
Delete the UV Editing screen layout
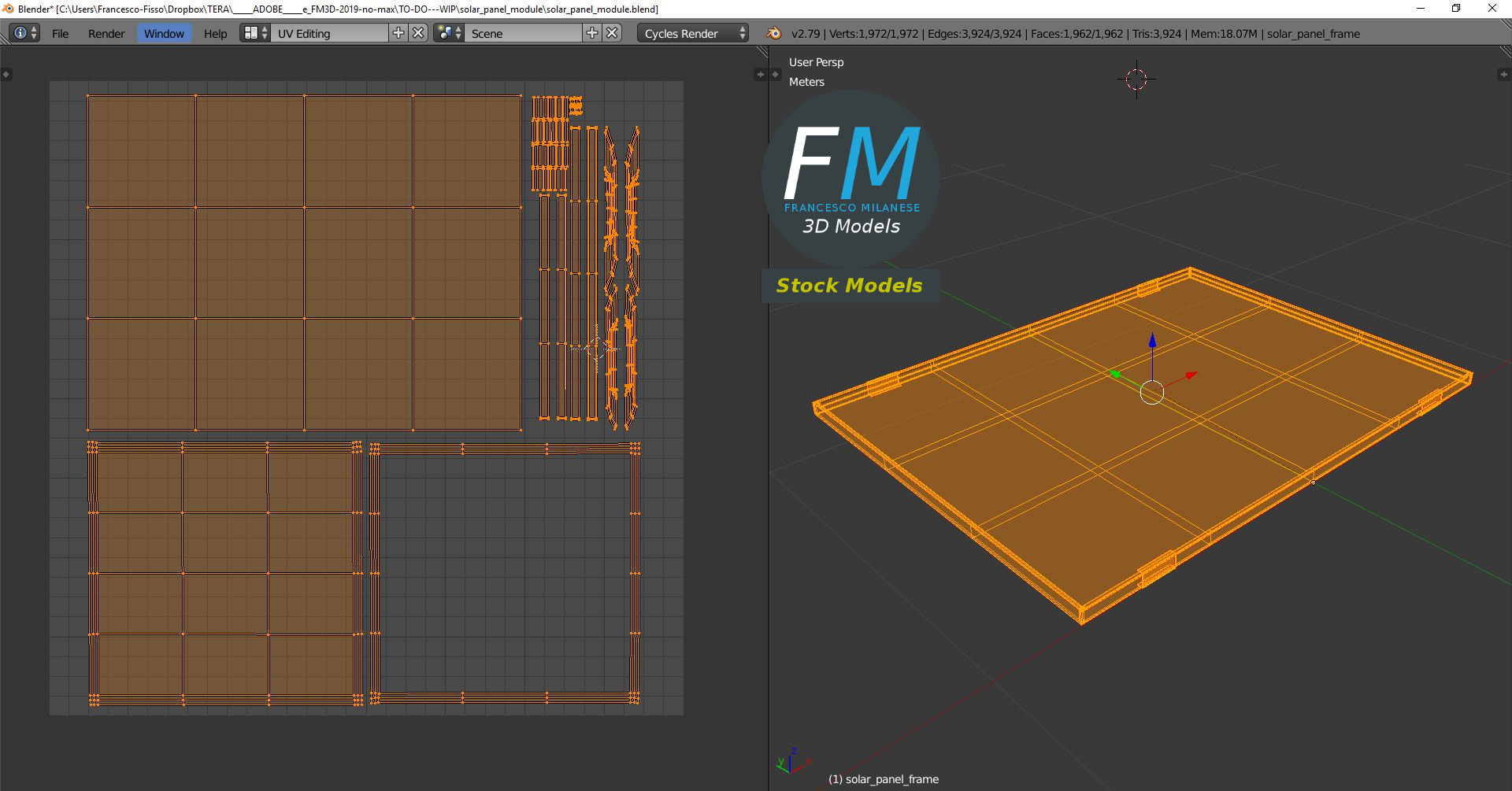point(419,33)
